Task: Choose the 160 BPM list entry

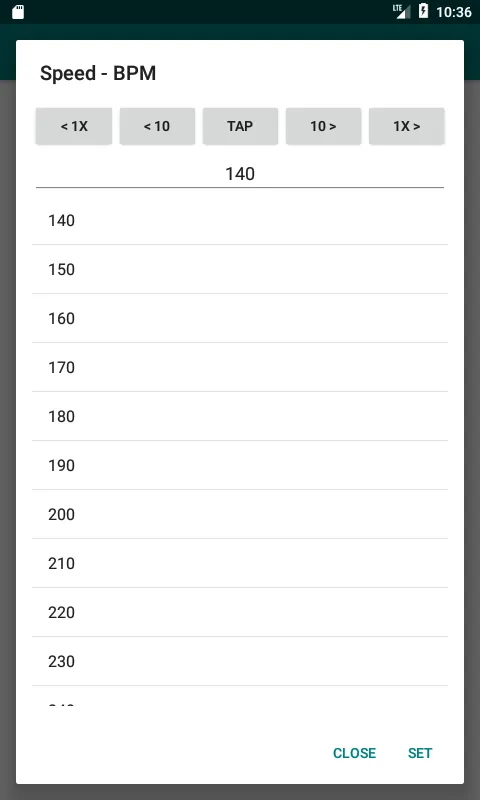Action: 240,318
